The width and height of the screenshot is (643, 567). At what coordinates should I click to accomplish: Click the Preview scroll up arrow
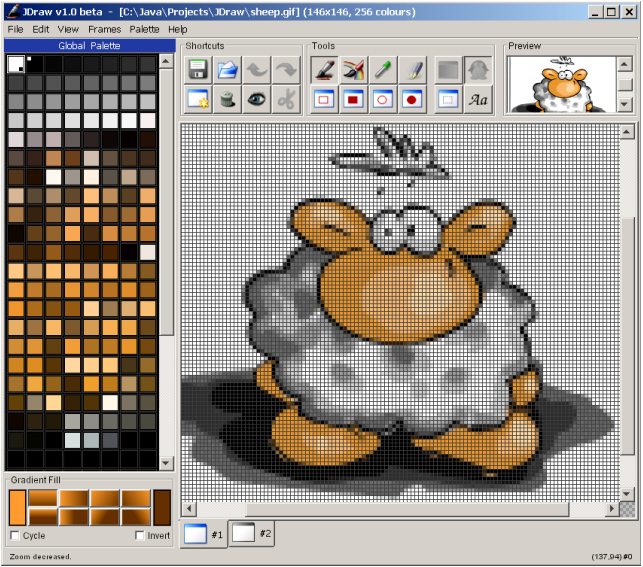[x=625, y=64]
